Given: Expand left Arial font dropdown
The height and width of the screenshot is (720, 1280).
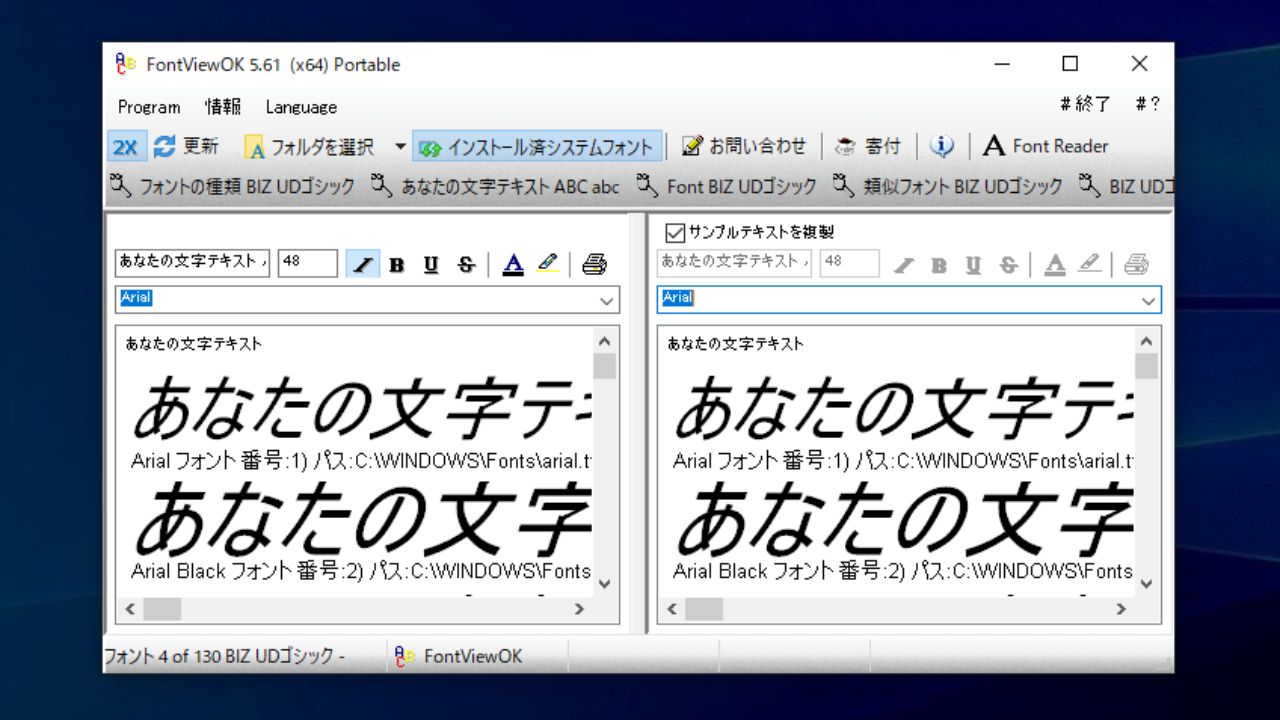Looking at the screenshot, I should tap(606, 300).
